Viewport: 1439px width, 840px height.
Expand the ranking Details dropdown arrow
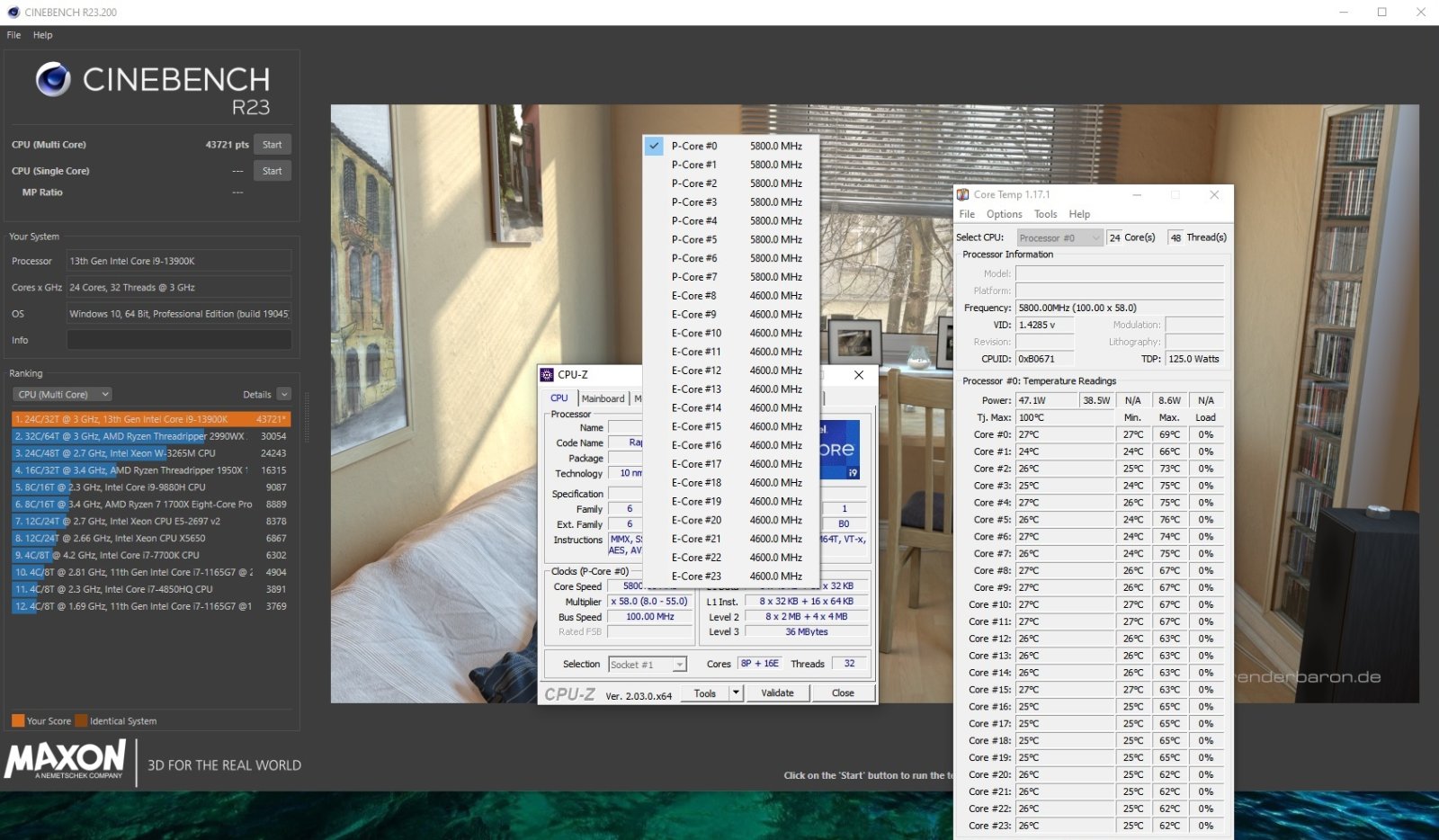point(284,394)
